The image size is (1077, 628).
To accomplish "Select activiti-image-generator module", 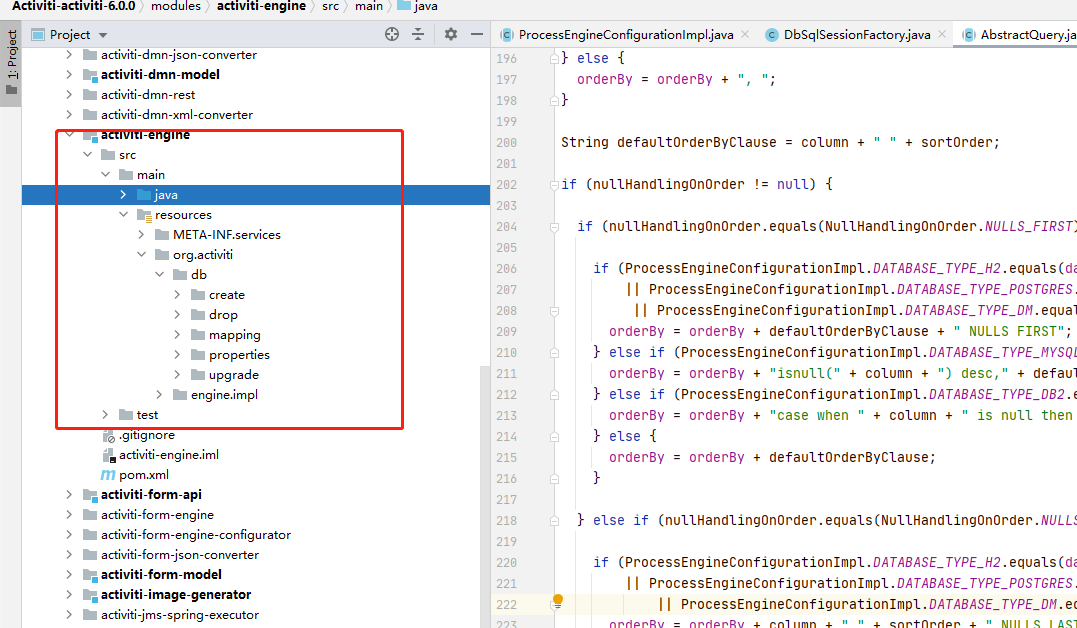I will (x=176, y=594).
